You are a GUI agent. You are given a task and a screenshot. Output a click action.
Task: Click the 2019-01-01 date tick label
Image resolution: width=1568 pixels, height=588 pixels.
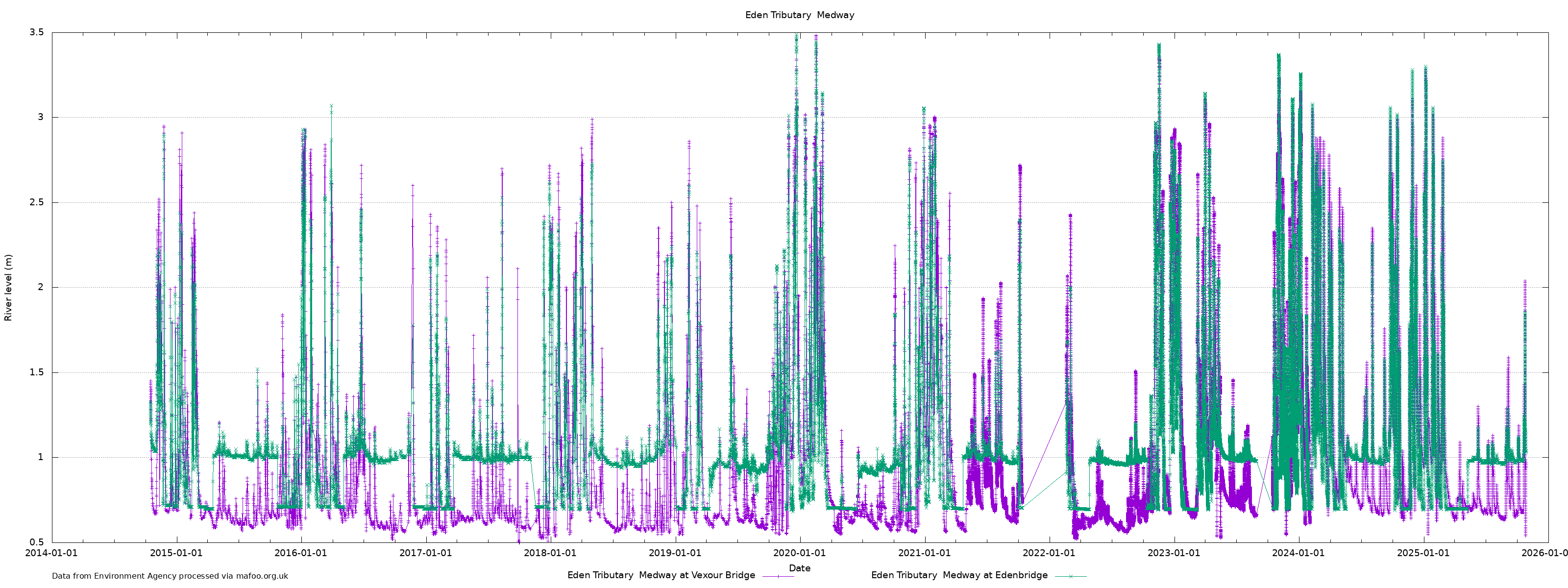coord(675,553)
